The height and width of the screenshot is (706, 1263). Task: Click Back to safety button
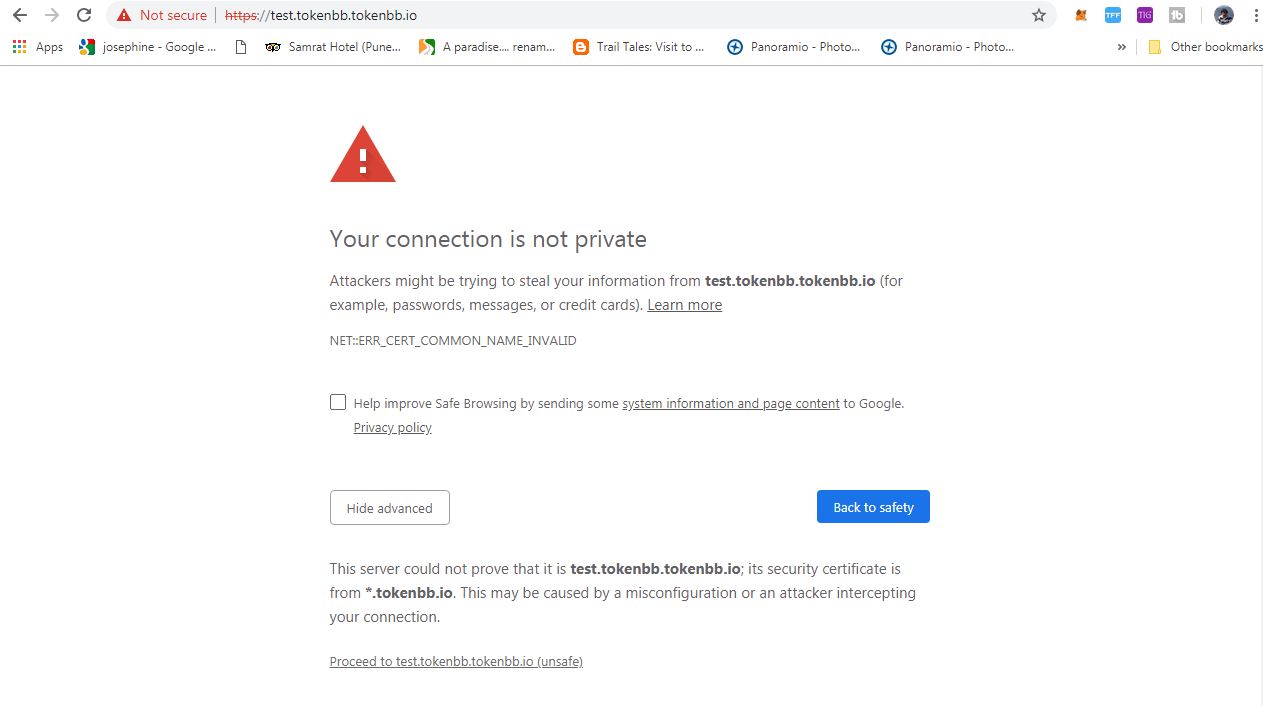click(x=873, y=507)
